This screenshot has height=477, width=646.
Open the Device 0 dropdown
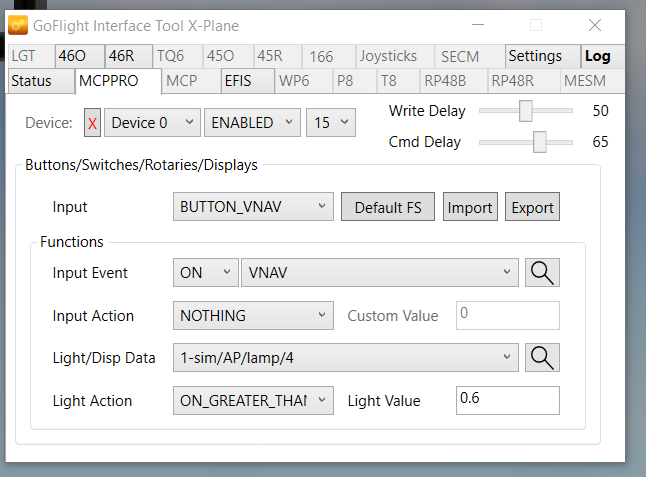(x=152, y=123)
